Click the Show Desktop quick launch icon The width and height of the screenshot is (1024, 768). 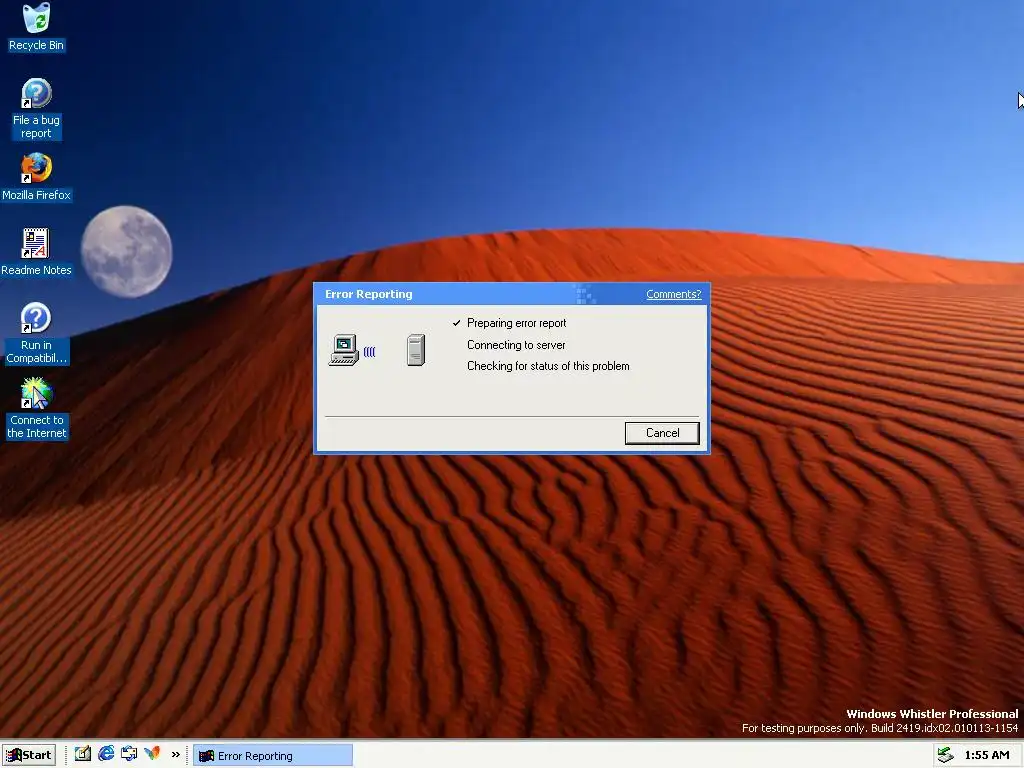82,754
